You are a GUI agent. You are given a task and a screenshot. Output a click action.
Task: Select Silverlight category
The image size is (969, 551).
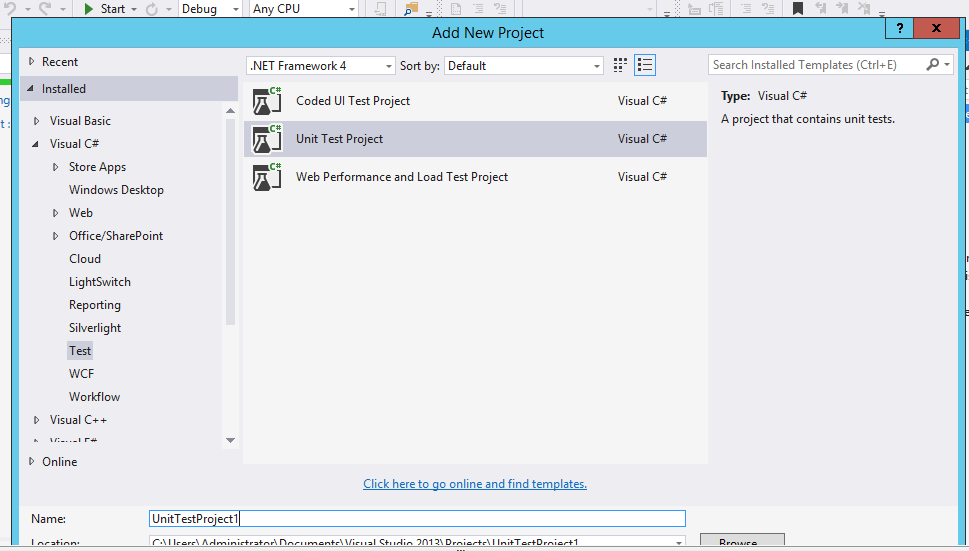(x=95, y=328)
